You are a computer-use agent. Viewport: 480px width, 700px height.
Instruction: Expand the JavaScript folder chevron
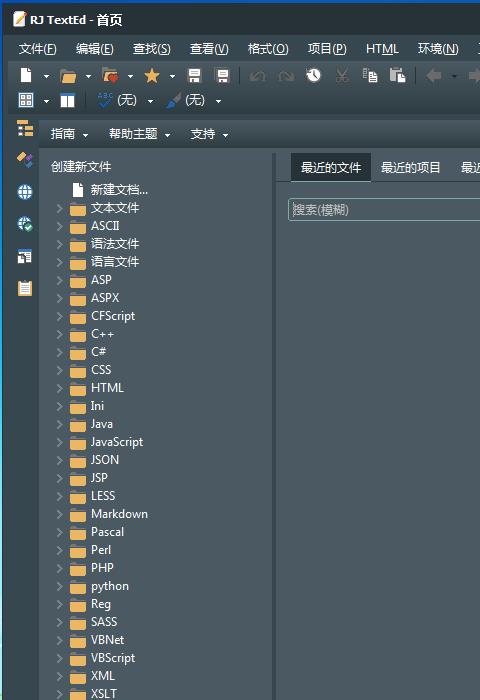(59, 442)
